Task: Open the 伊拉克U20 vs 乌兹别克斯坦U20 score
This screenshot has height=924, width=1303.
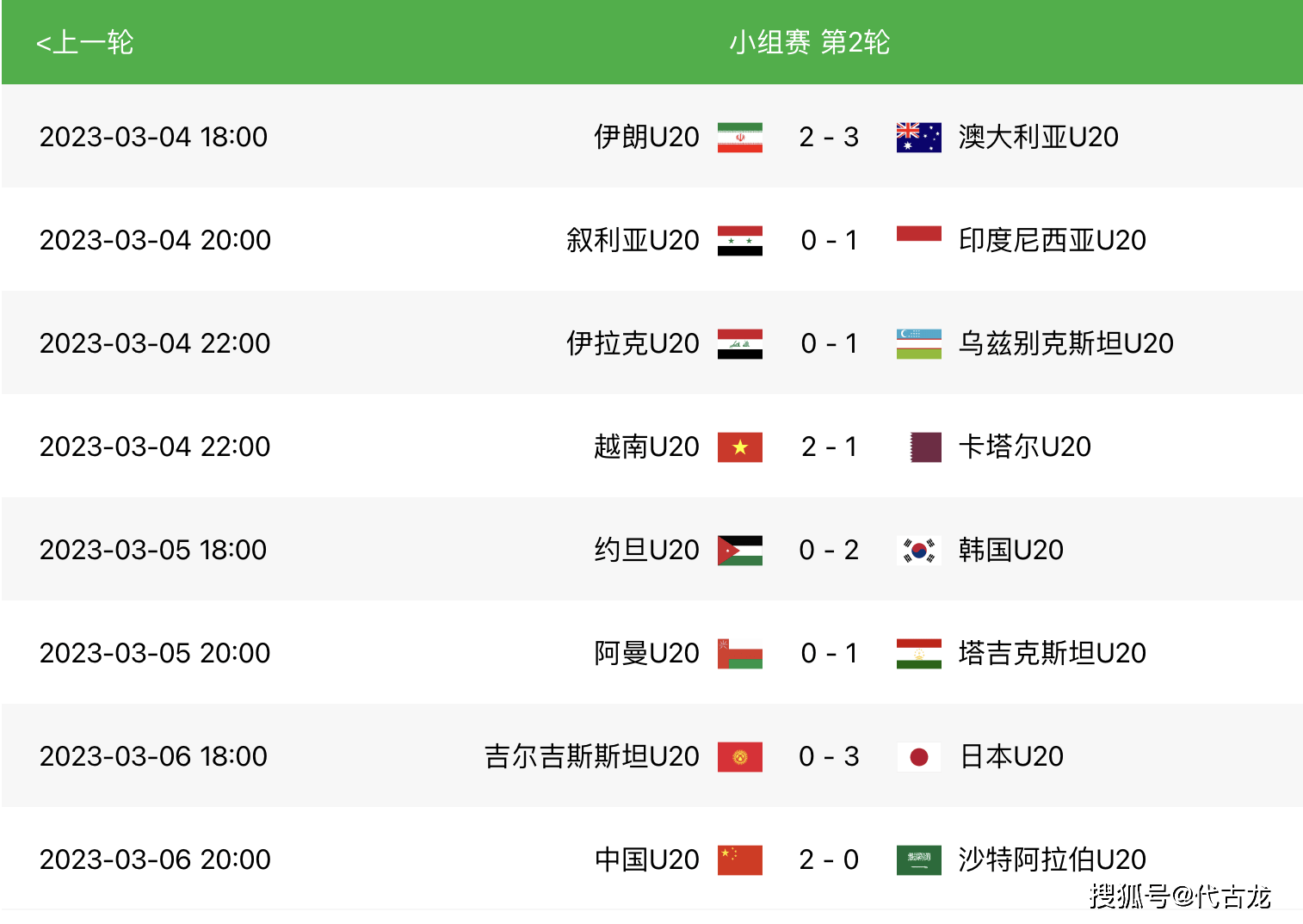Action: pyautogui.click(x=829, y=343)
